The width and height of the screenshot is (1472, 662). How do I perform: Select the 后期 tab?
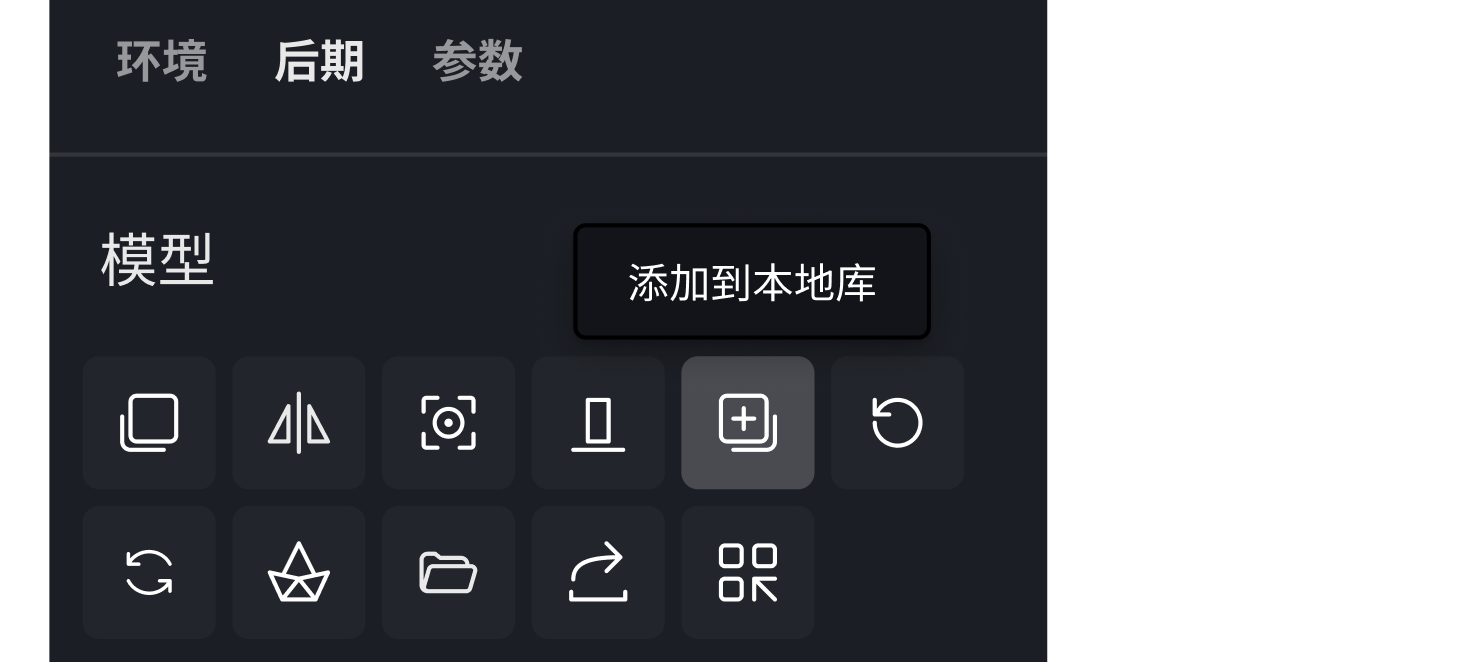point(319,61)
